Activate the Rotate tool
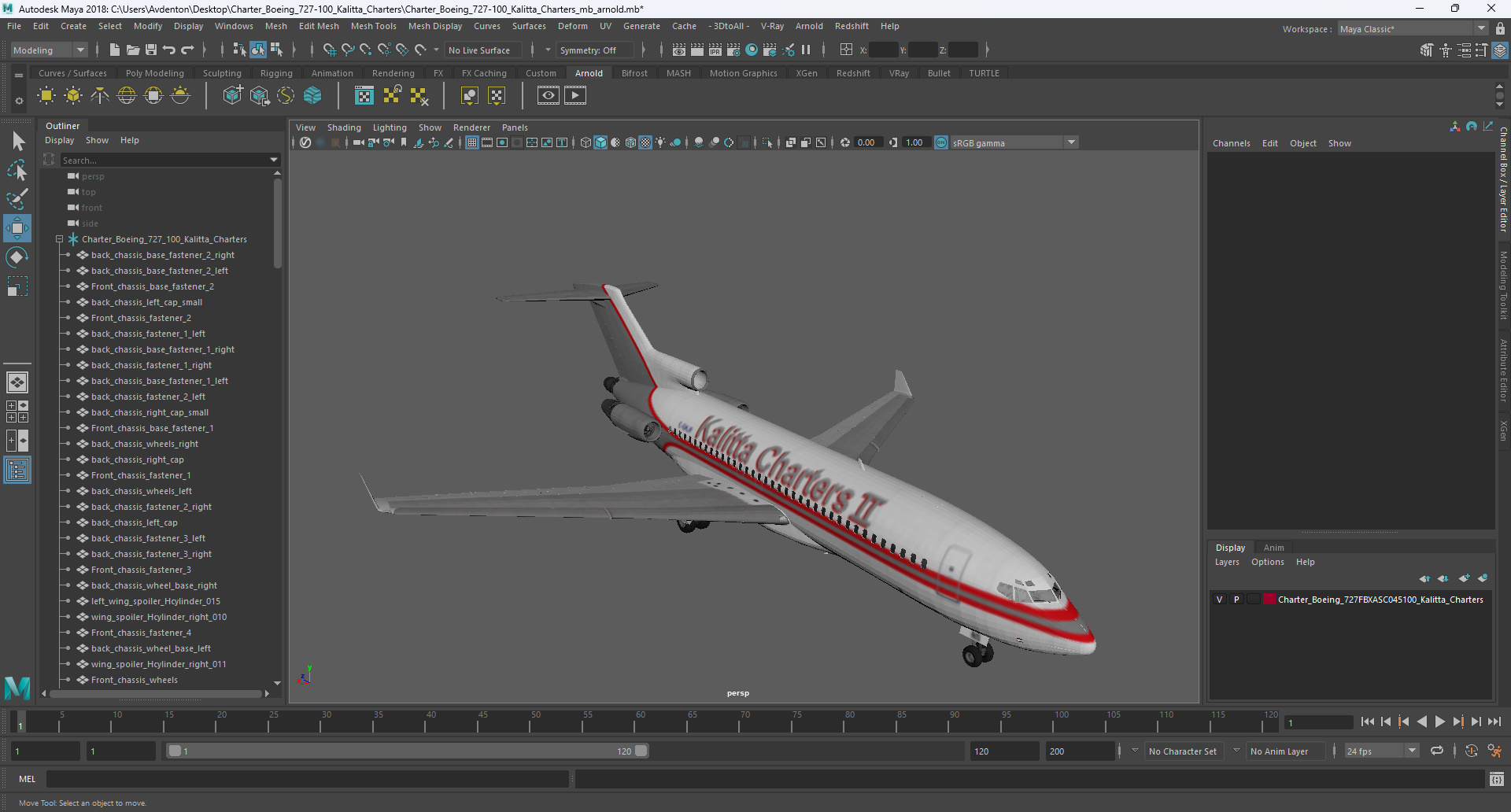This screenshot has width=1511, height=812. click(x=17, y=257)
